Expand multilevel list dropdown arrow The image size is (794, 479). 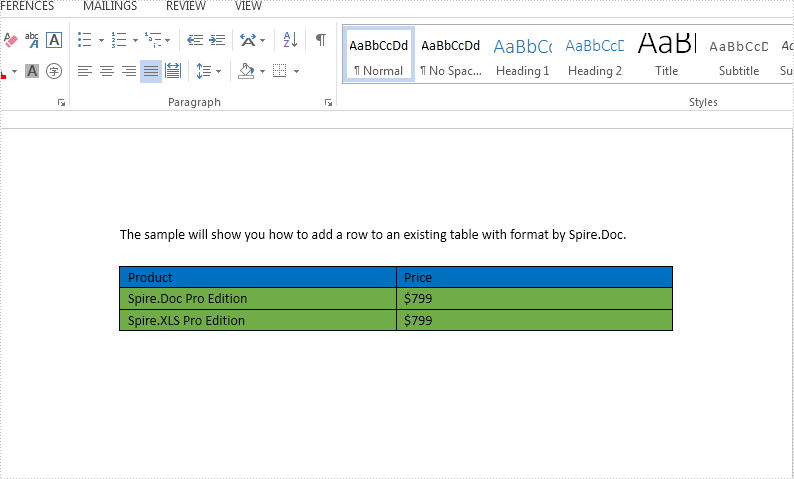tap(168, 40)
